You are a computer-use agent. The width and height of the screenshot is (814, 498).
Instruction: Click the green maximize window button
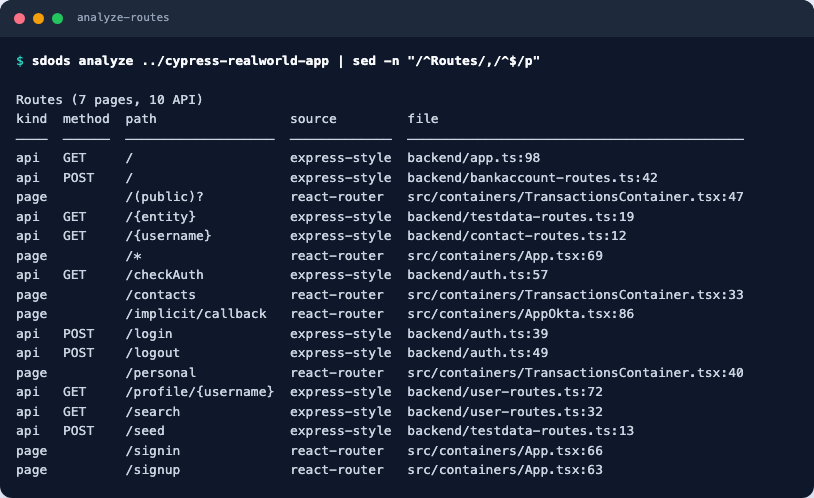(58, 19)
